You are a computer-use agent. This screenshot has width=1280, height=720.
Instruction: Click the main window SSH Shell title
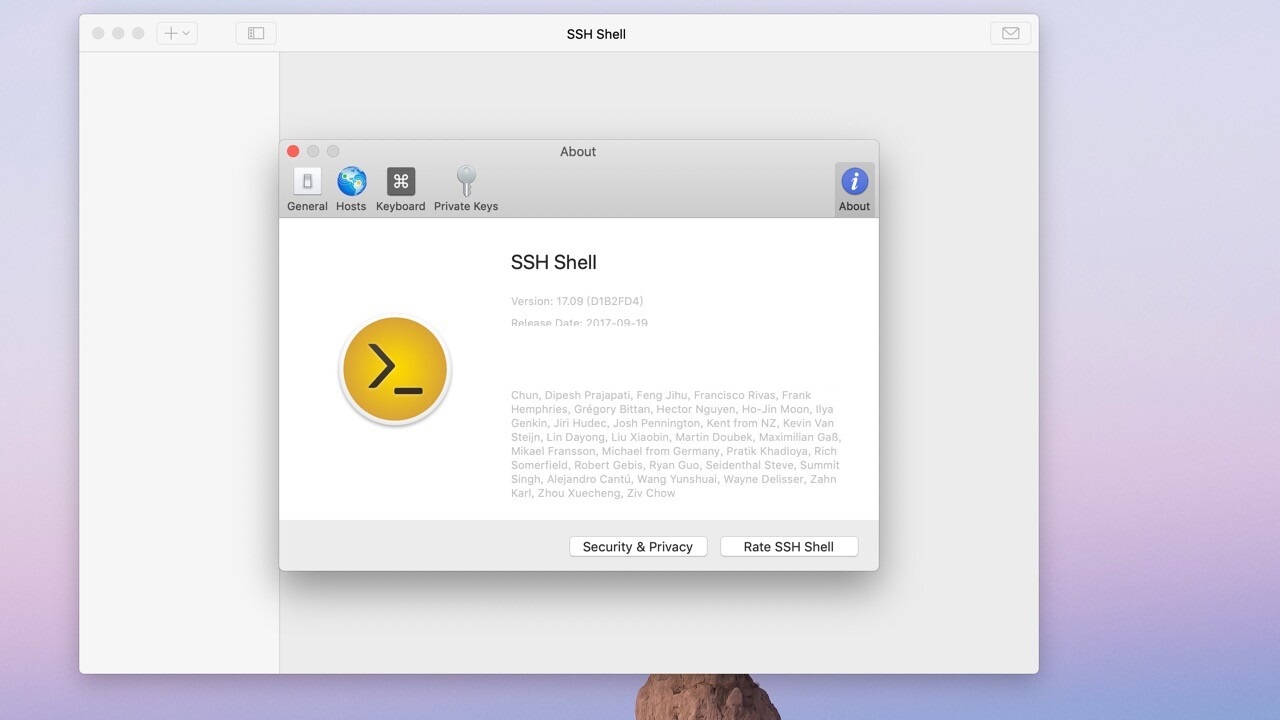(596, 34)
